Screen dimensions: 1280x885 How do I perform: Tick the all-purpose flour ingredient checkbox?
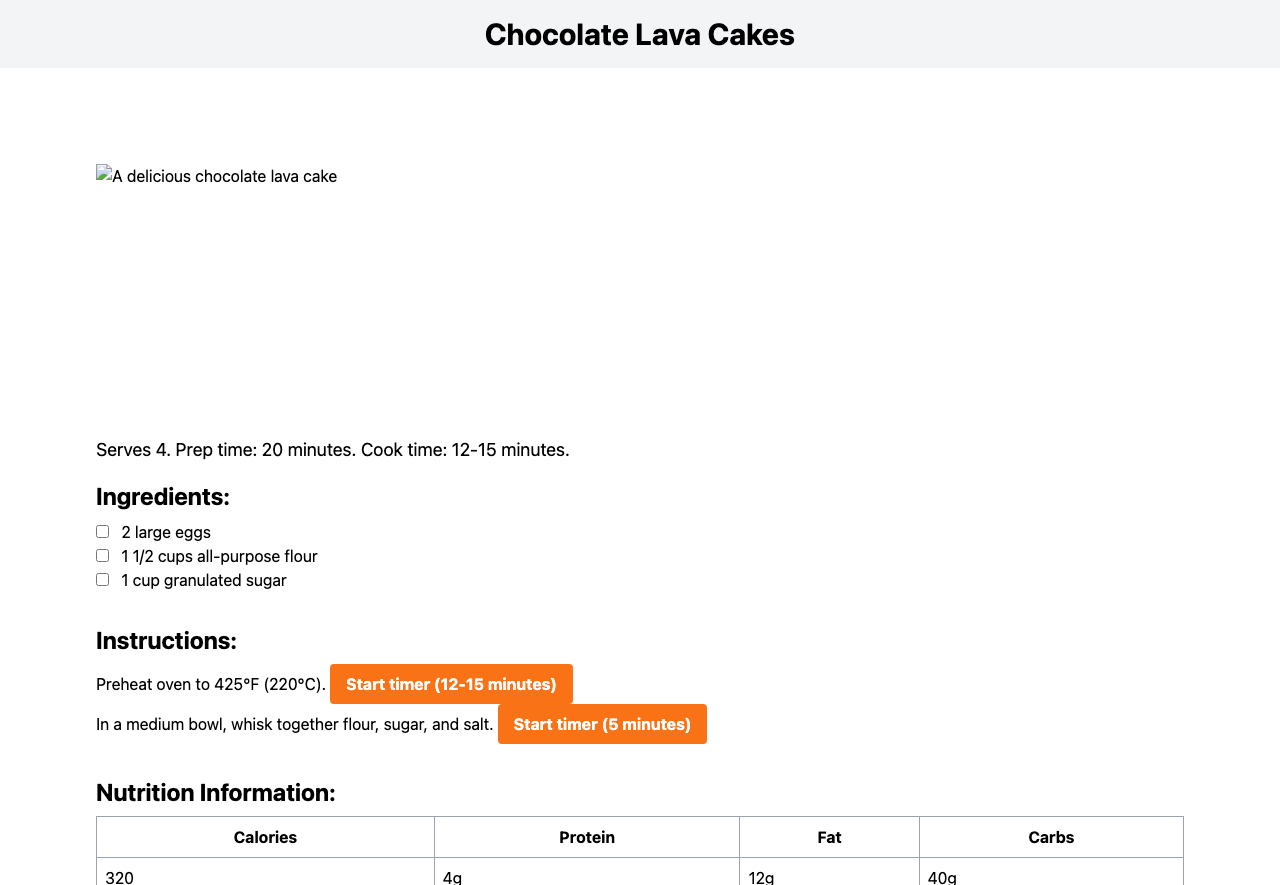click(102, 556)
